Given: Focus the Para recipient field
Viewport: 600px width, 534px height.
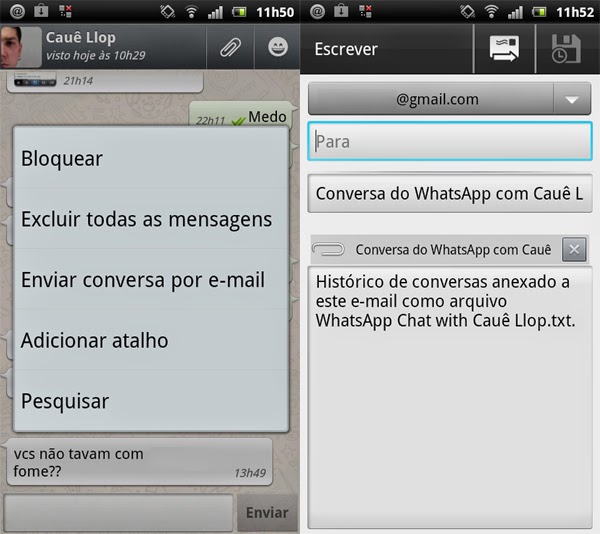Looking at the screenshot, I should coord(450,142).
